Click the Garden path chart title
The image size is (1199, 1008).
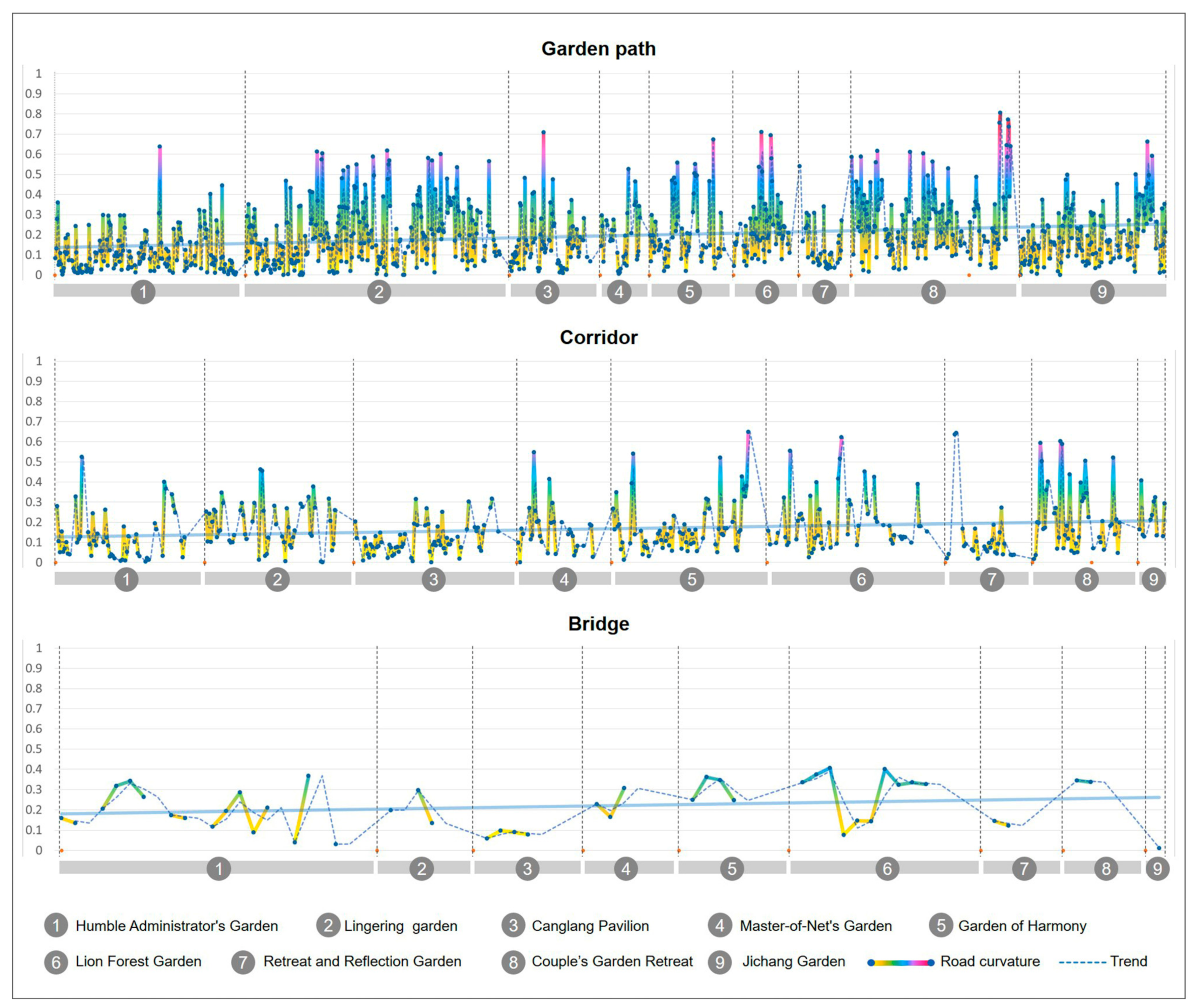[x=598, y=49]
